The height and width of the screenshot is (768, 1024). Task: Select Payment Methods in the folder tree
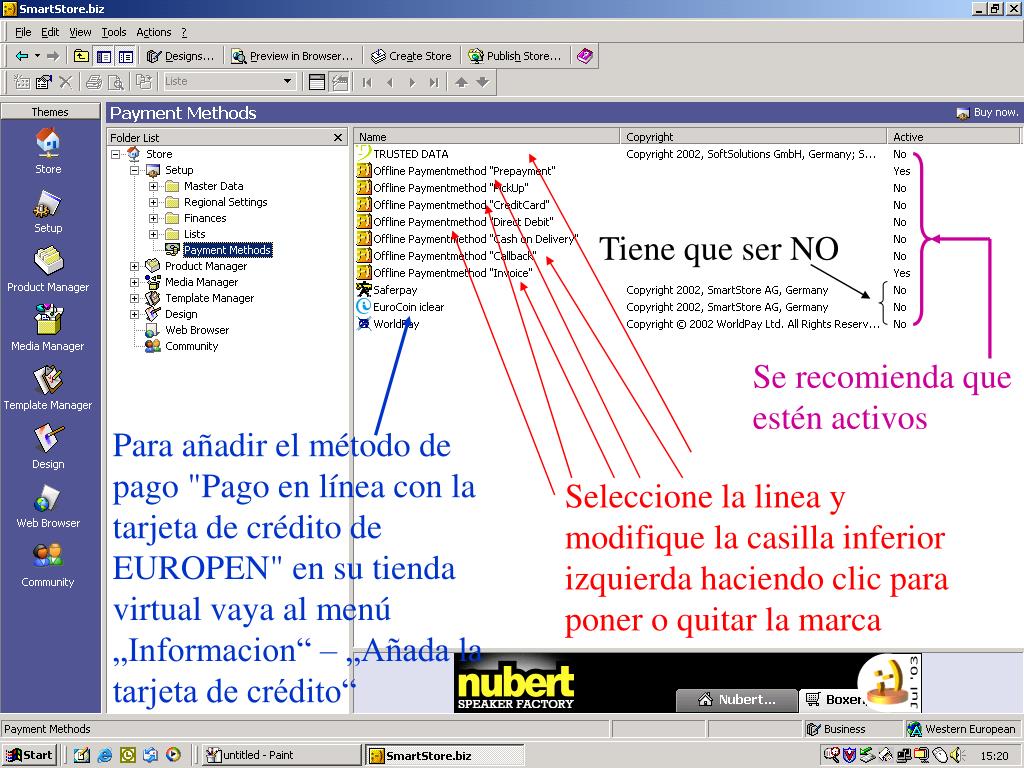(227, 250)
